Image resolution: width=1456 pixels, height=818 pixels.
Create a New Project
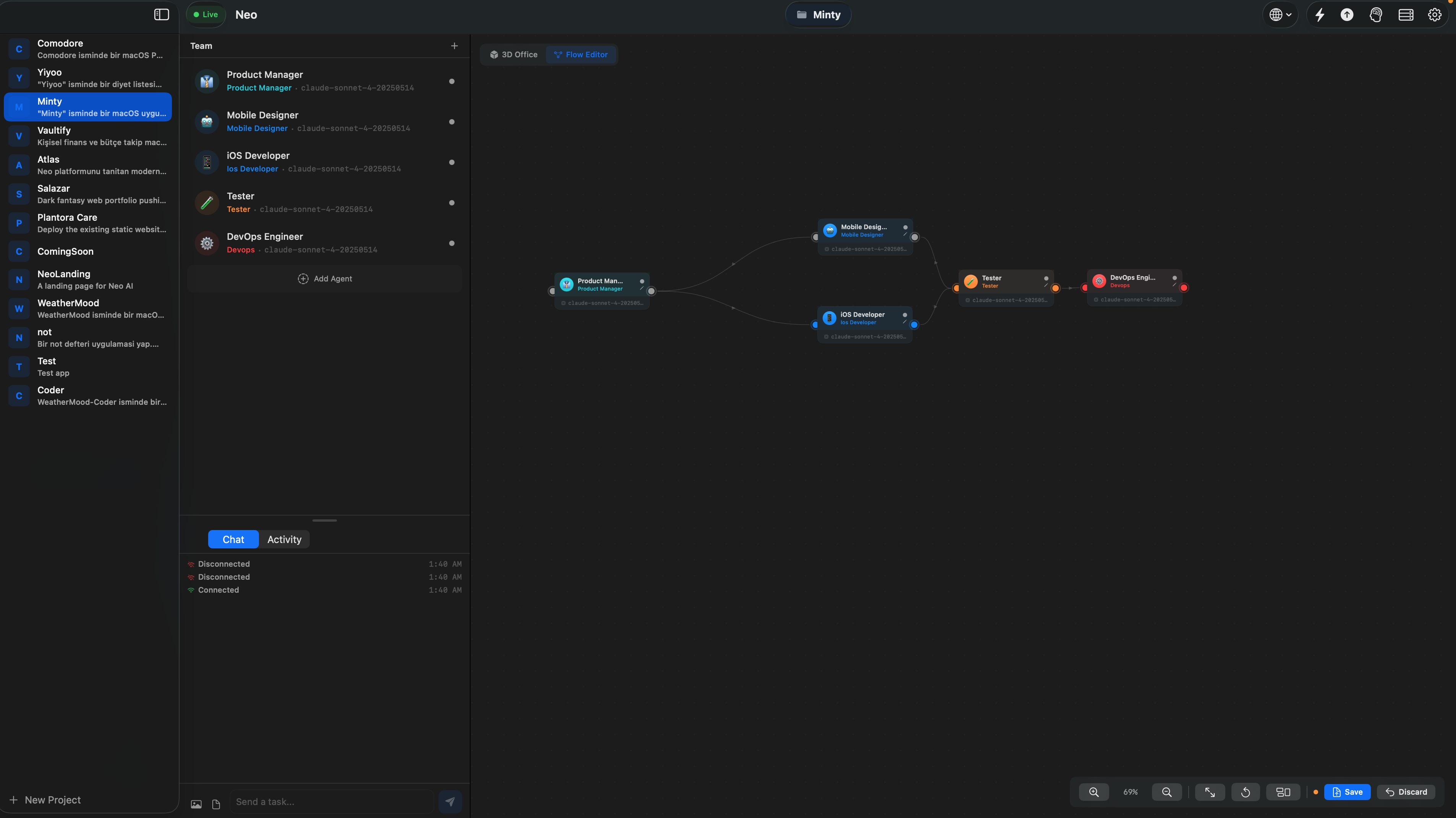[x=45, y=800]
